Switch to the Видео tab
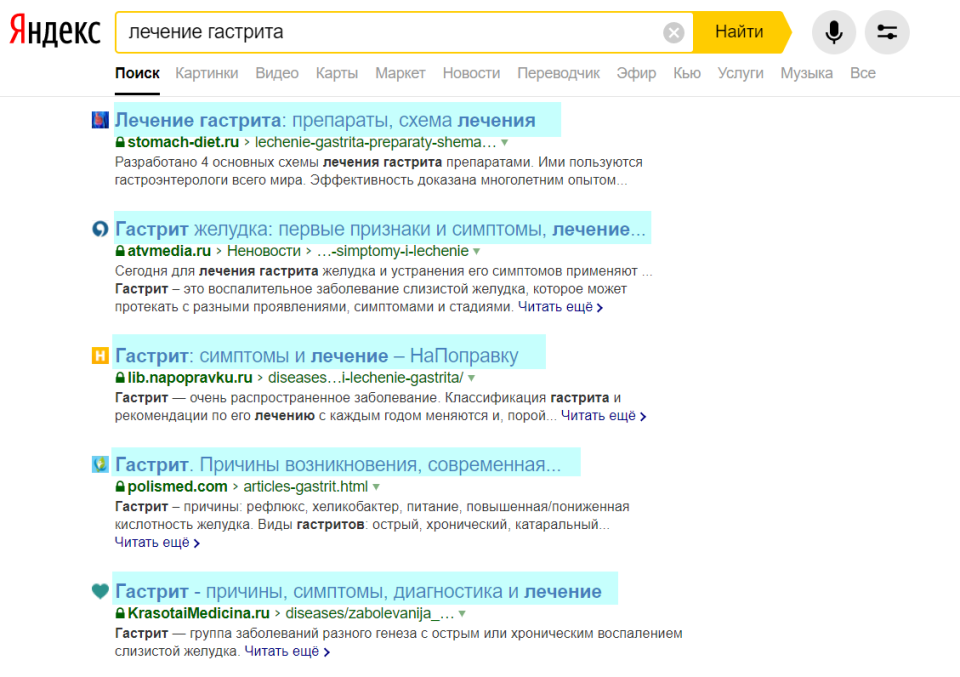 (277, 73)
